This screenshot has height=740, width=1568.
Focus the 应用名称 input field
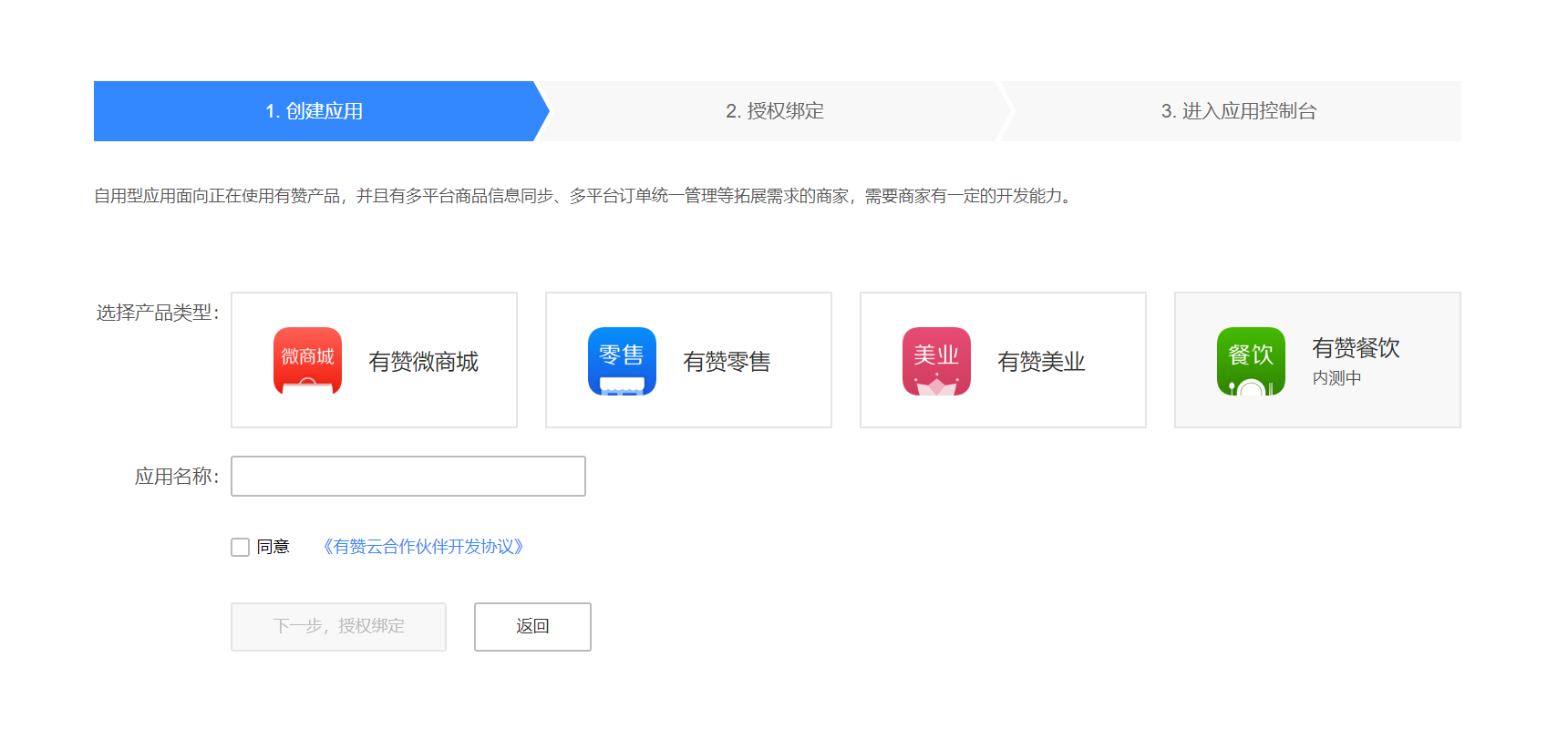(x=408, y=477)
